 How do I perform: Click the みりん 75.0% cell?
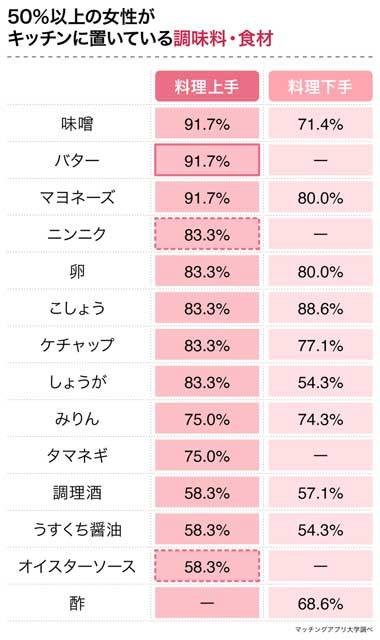coord(207,419)
